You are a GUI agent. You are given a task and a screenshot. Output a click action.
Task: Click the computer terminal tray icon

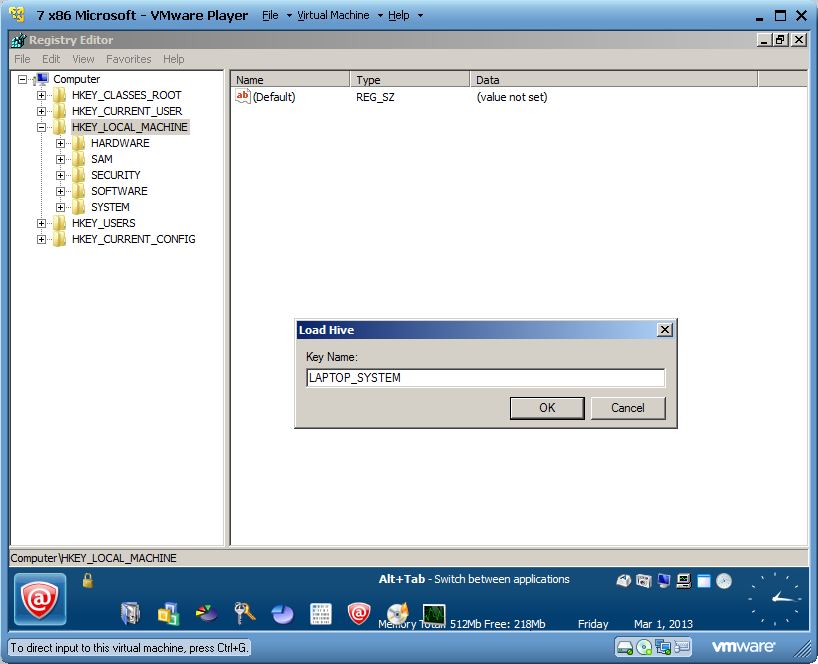(683, 581)
